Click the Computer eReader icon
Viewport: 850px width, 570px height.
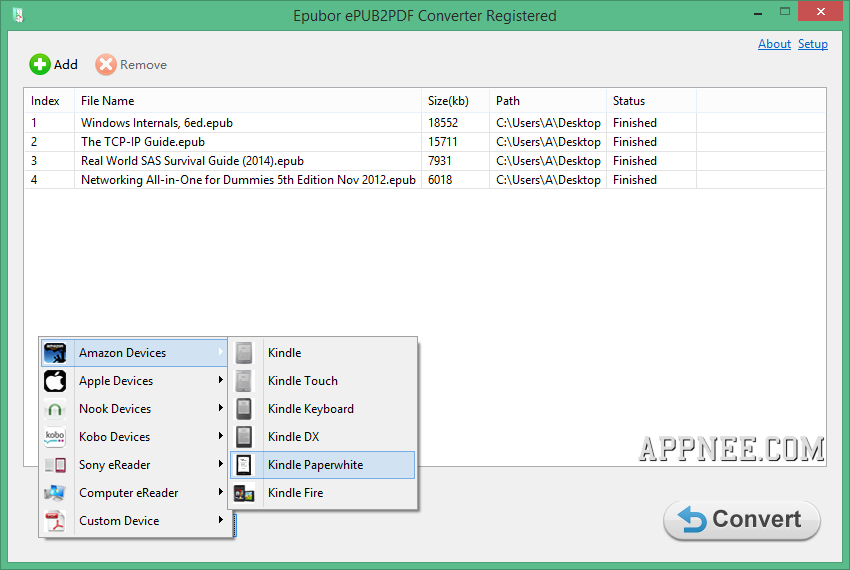coord(55,493)
